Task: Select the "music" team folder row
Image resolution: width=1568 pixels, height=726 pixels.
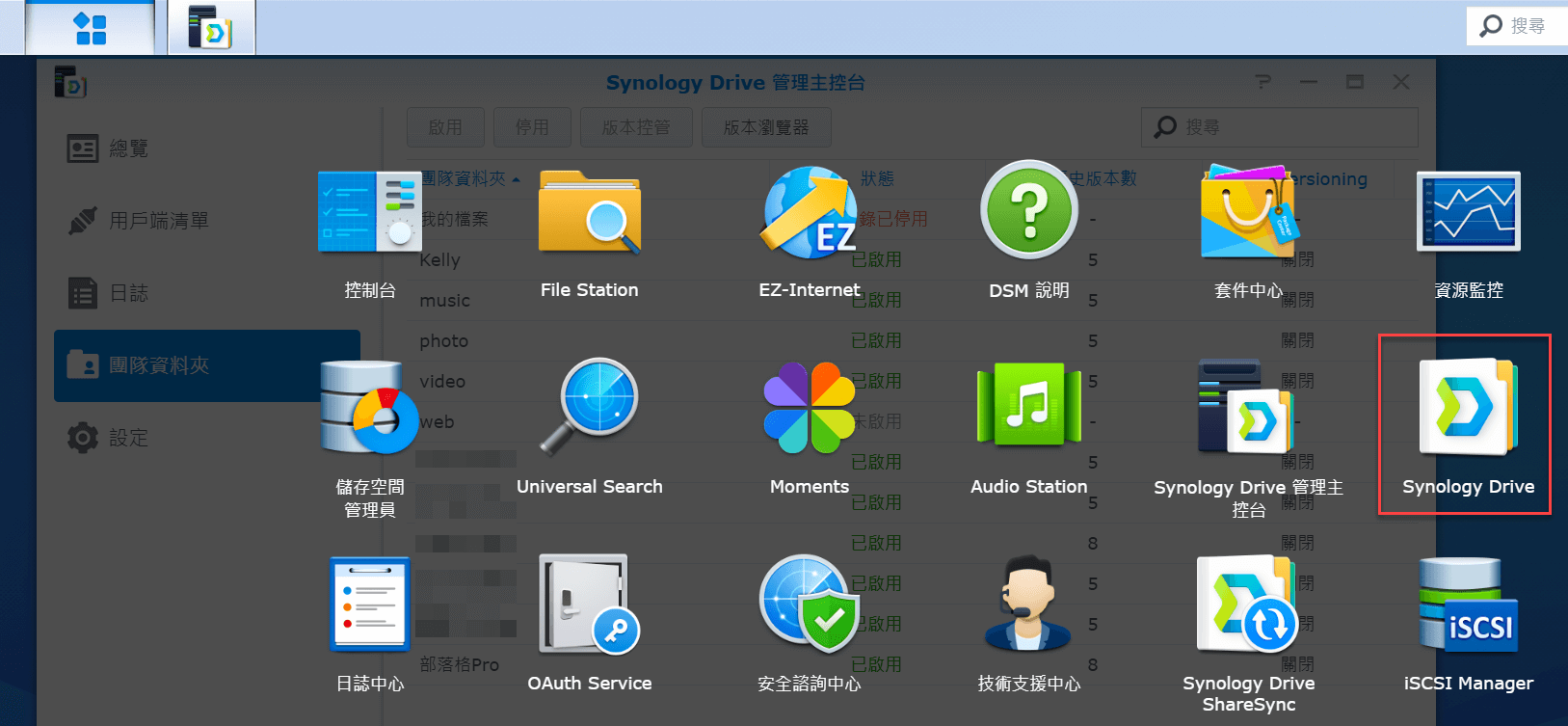Action: point(911,301)
